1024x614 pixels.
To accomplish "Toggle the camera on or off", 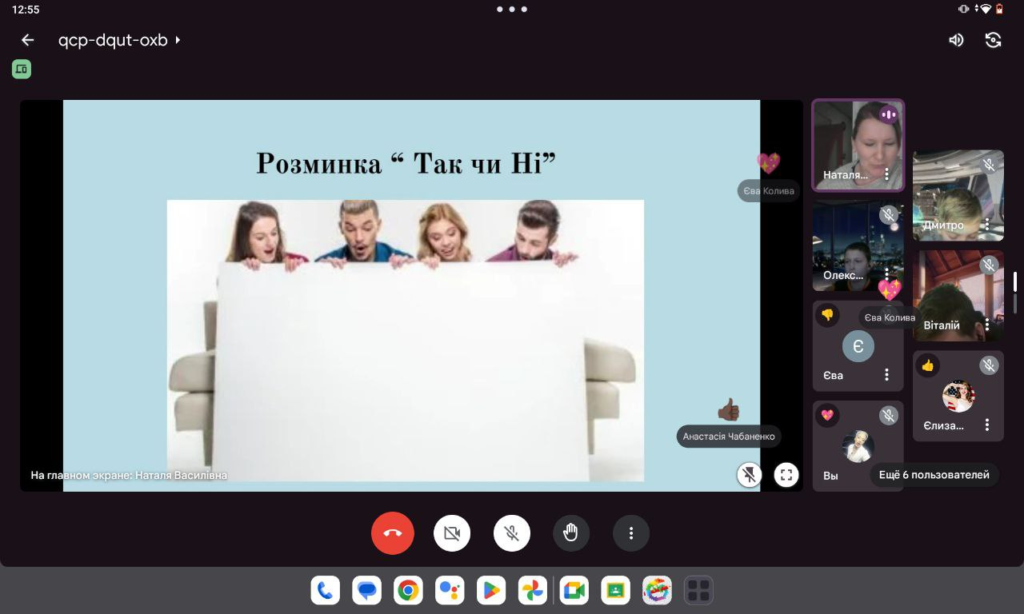I will pyautogui.click(x=452, y=533).
